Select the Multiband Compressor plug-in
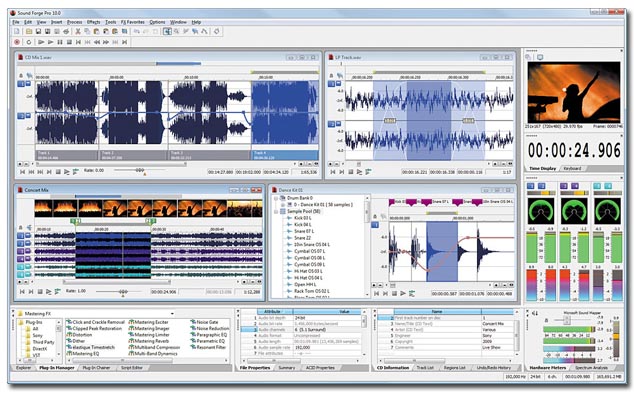Screen dimensions: 634x395 pos(154,347)
